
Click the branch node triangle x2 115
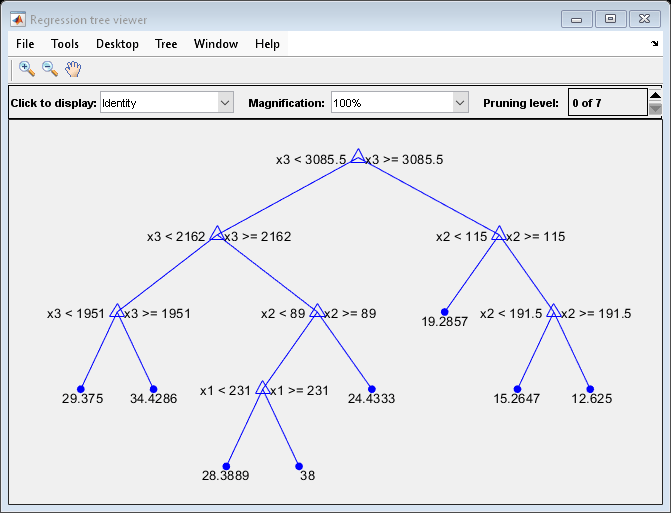tap(499, 233)
